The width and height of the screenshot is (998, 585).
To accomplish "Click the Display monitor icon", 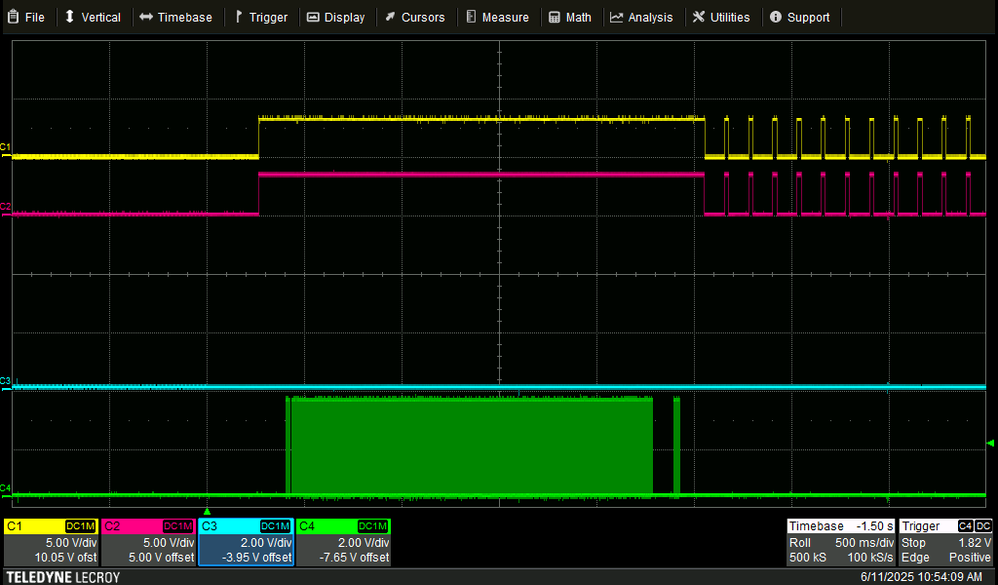I will [313, 17].
